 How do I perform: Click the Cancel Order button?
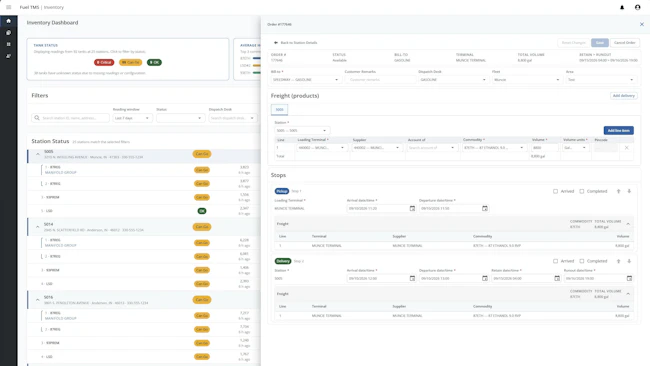[x=625, y=43]
